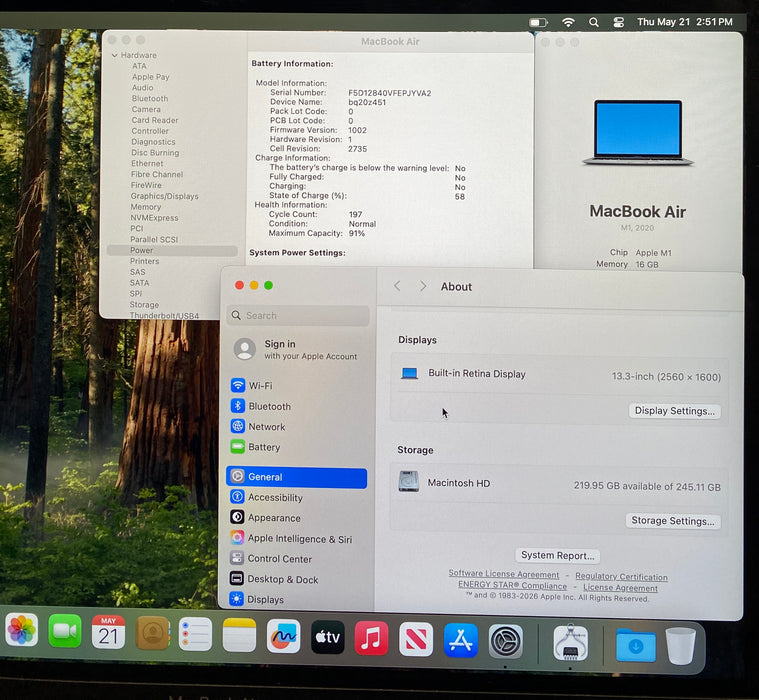Sign in with your Apple Account
759x700 pixels.
[296, 350]
